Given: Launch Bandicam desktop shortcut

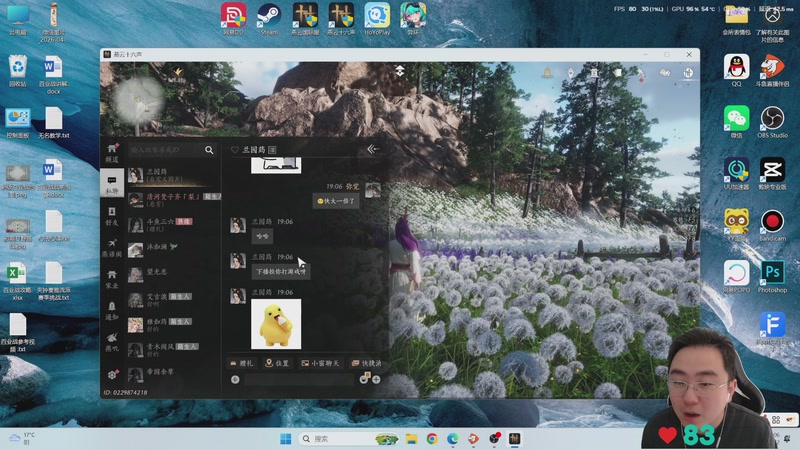Looking at the screenshot, I should click(772, 225).
